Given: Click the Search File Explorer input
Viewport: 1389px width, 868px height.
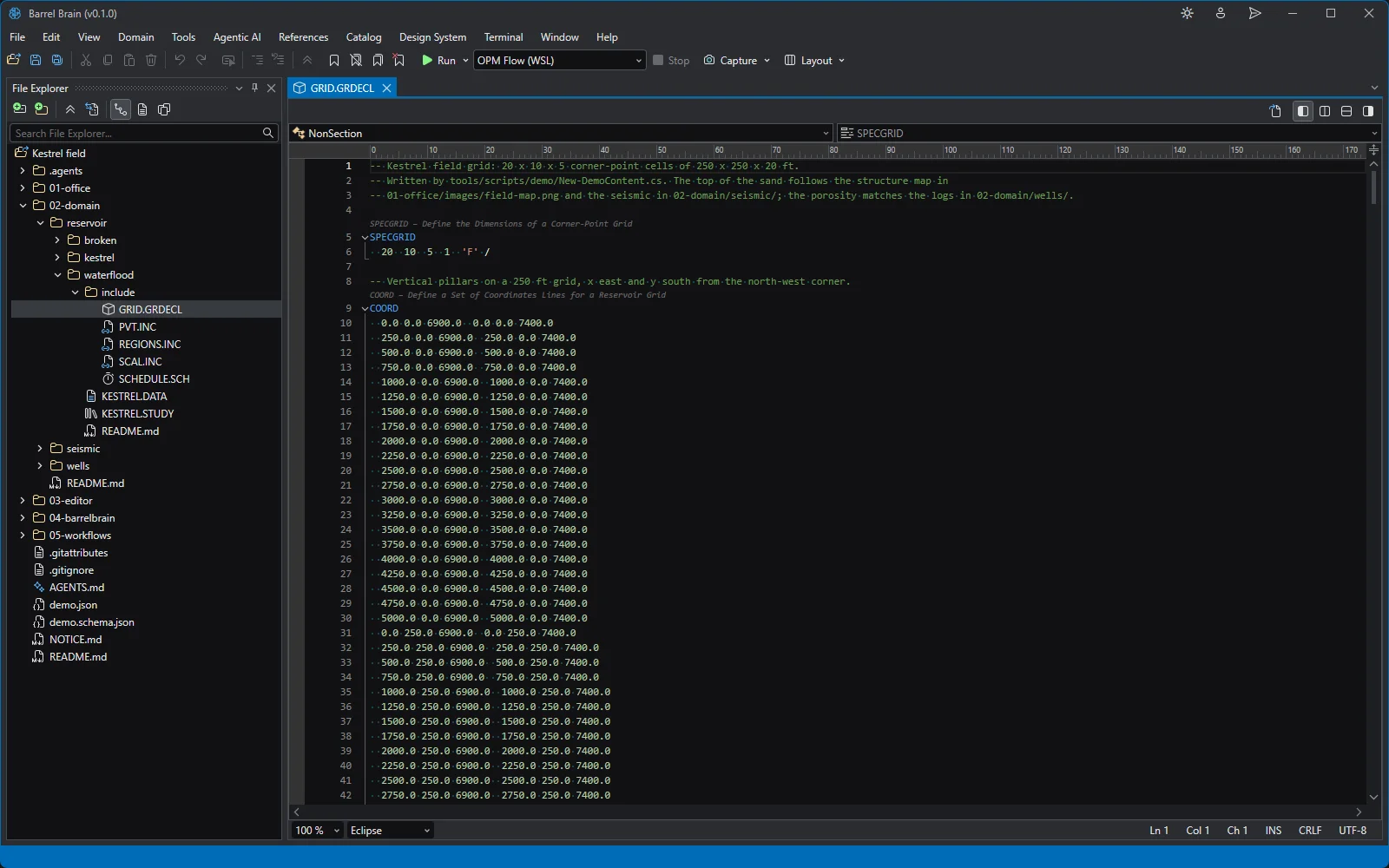Looking at the screenshot, I should (x=144, y=133).
